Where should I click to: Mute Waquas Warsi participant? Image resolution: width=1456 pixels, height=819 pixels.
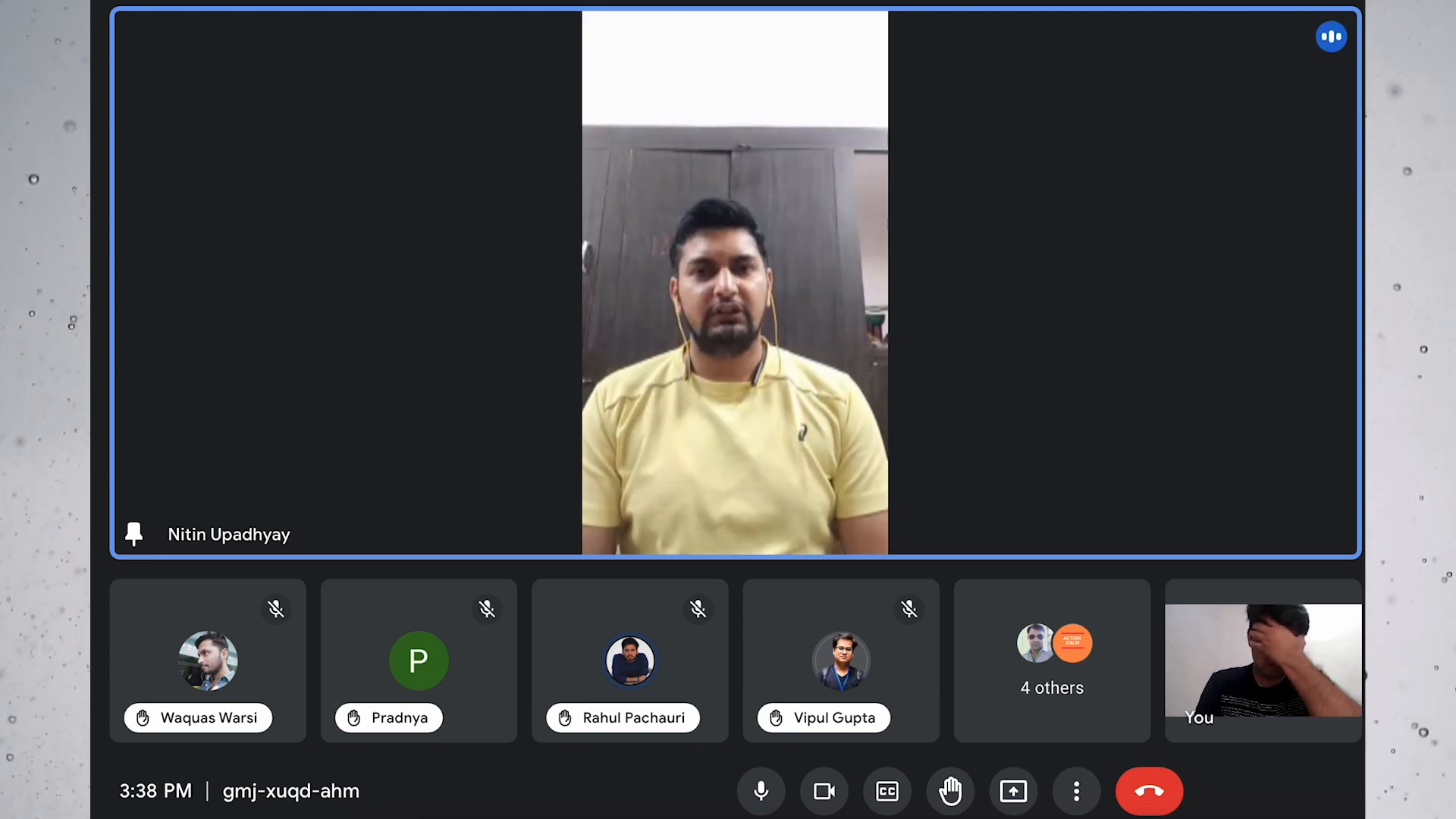click(276, 608)
